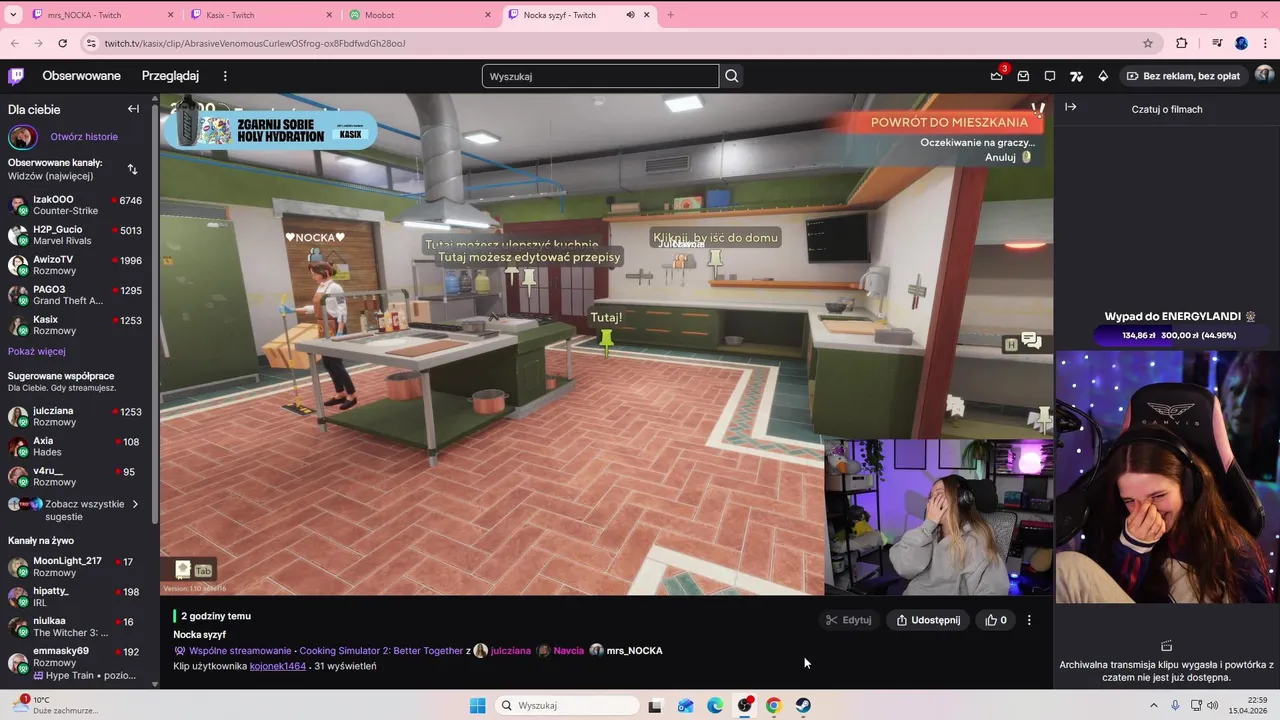Open Steam from taskbar
This screenshot has width=1280, height=720.
(803, 705)
